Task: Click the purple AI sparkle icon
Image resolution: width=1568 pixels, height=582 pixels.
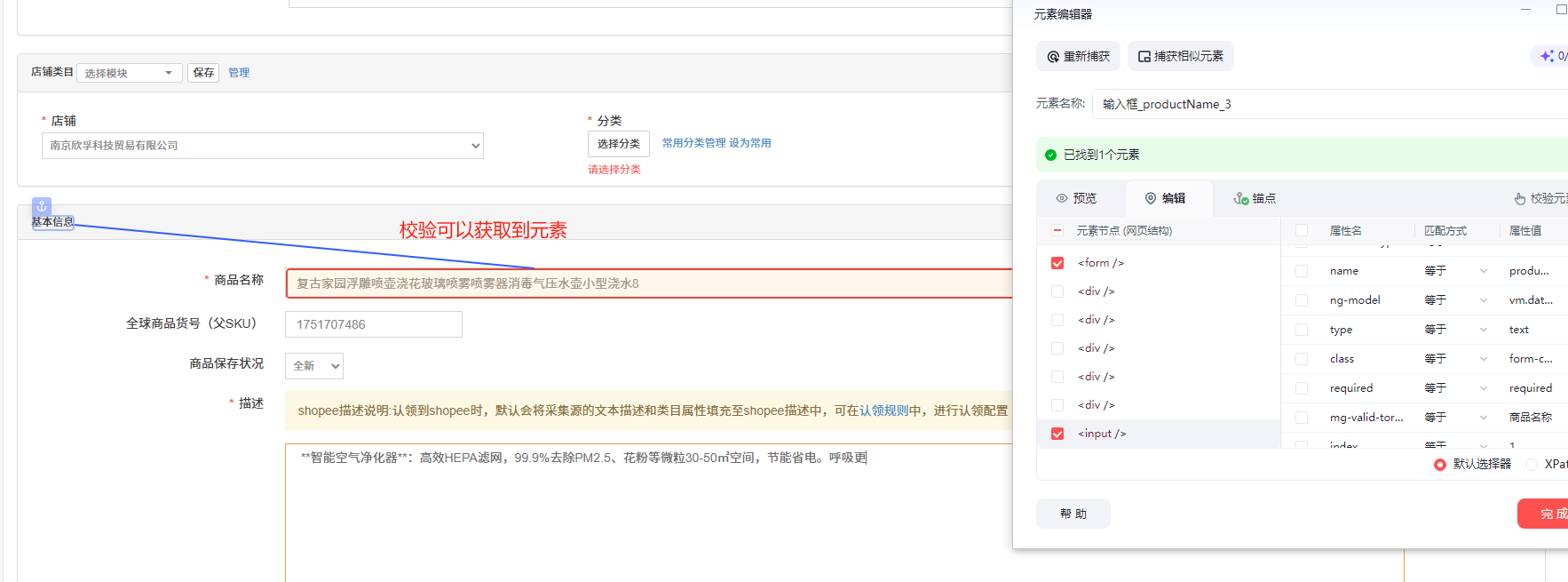Action: pyautogui.click(x=1548, y=56)
